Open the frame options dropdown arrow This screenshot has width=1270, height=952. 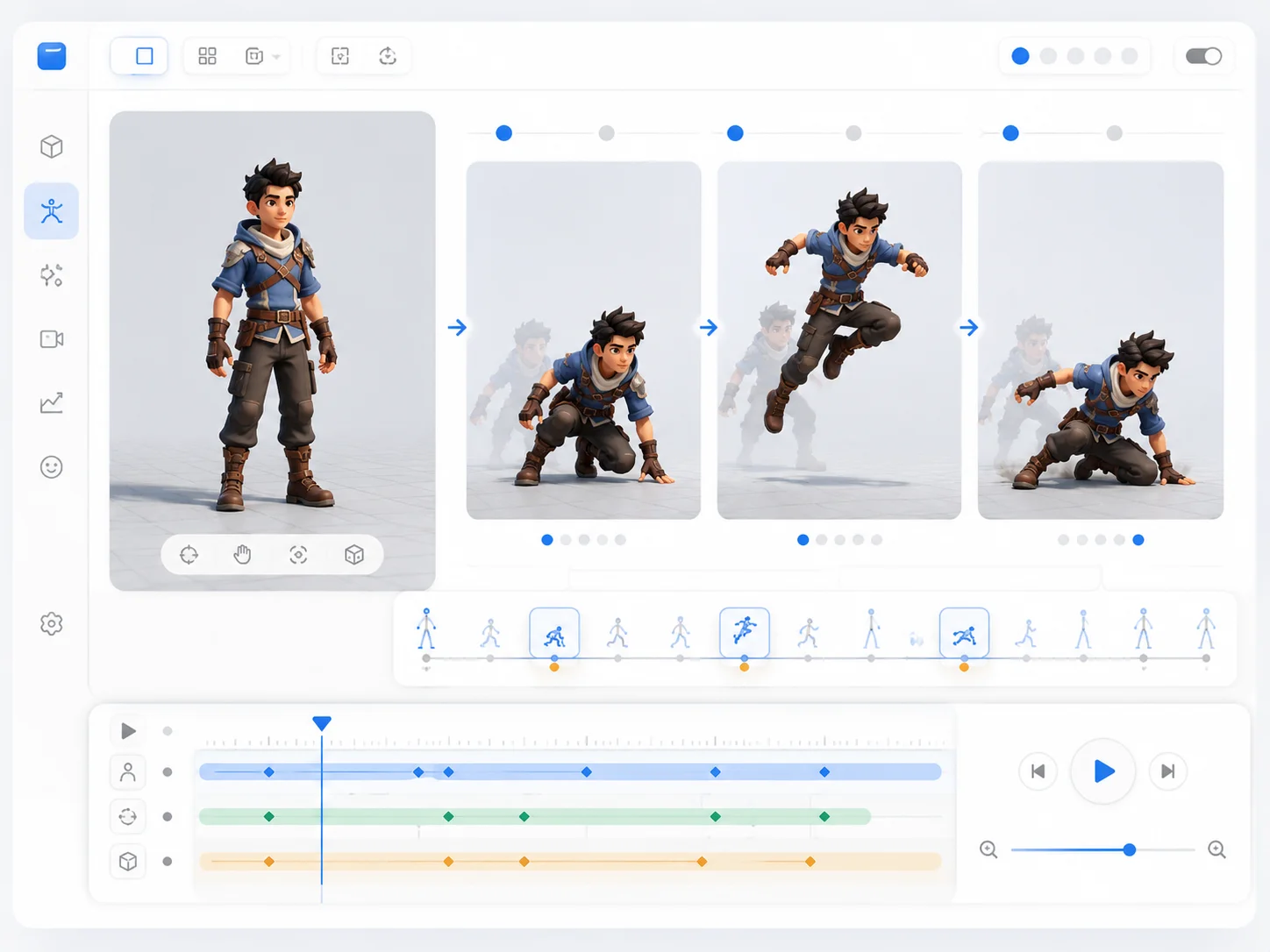click(276, 57)
